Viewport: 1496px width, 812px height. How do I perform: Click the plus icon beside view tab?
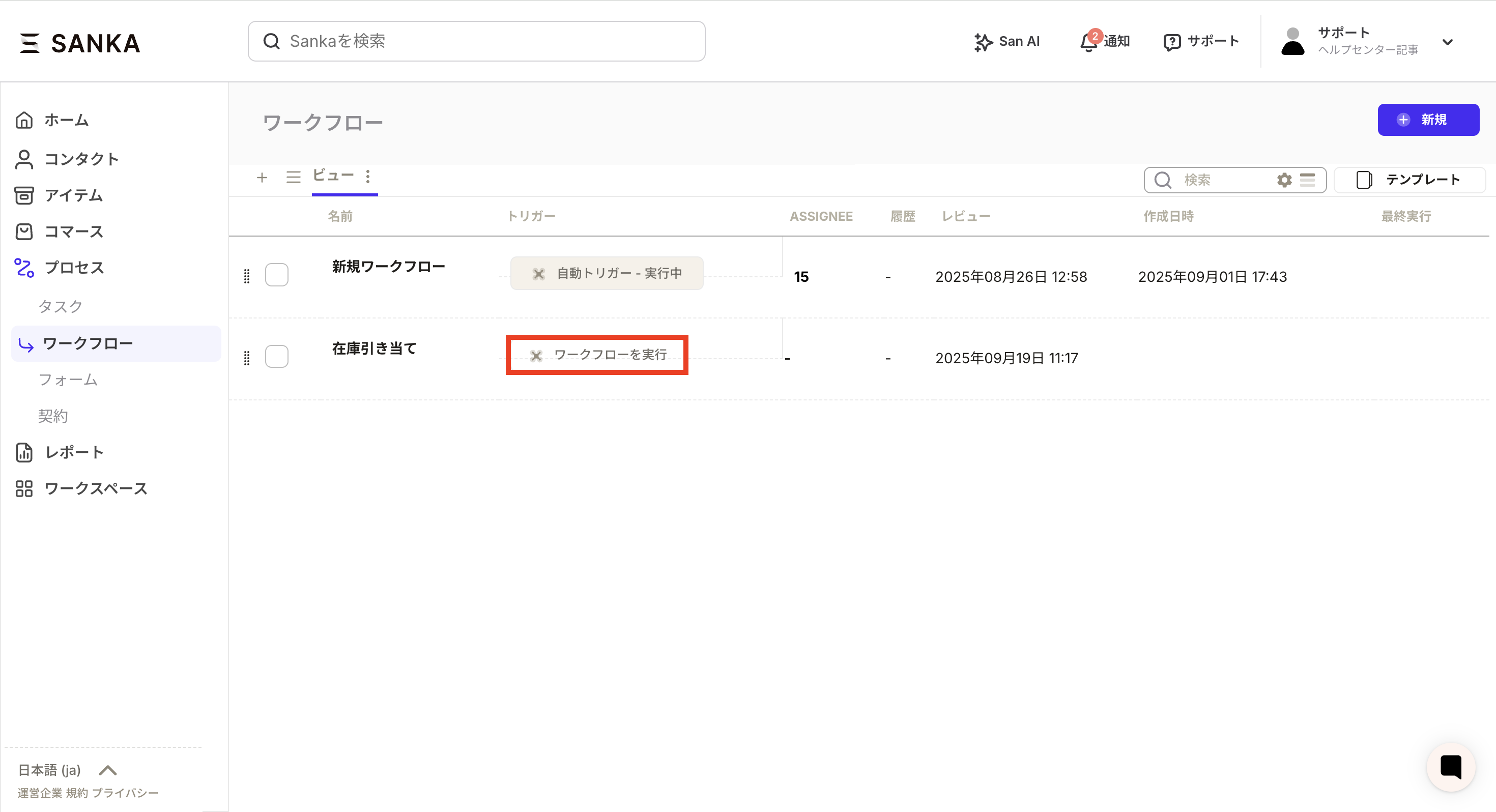point(262,177)
